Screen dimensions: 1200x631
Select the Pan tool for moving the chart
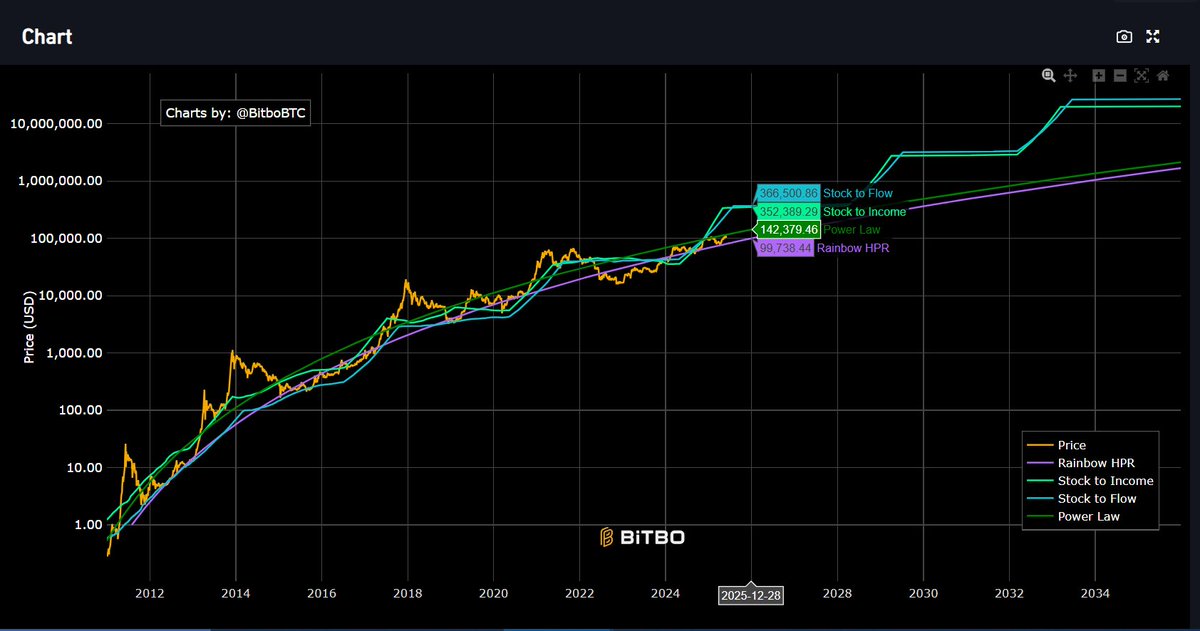1070,75
